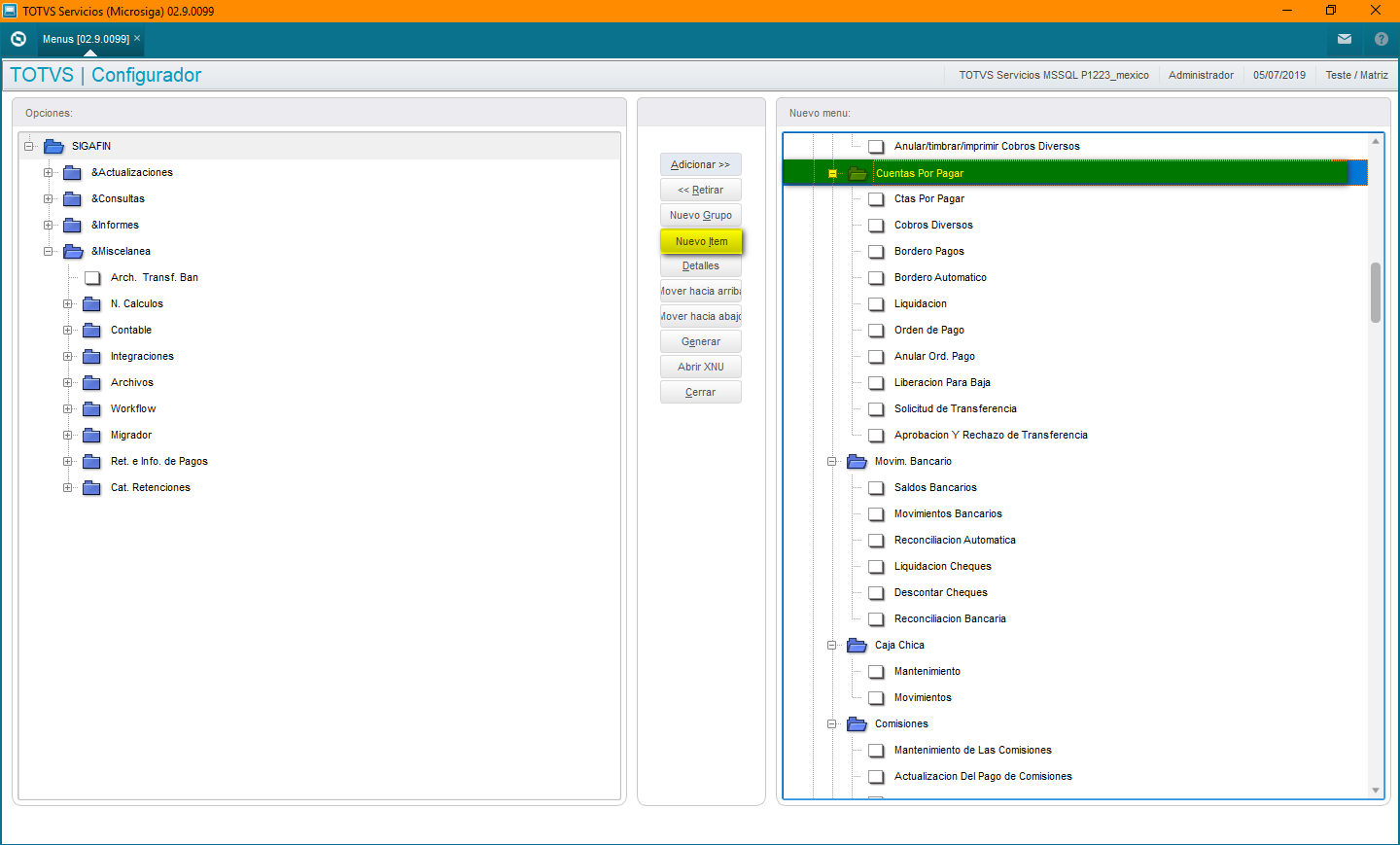Collapse the SIGAFIN root node
Image resolution: width=1400 pixels, height=845 pixels.
point(29,146)
